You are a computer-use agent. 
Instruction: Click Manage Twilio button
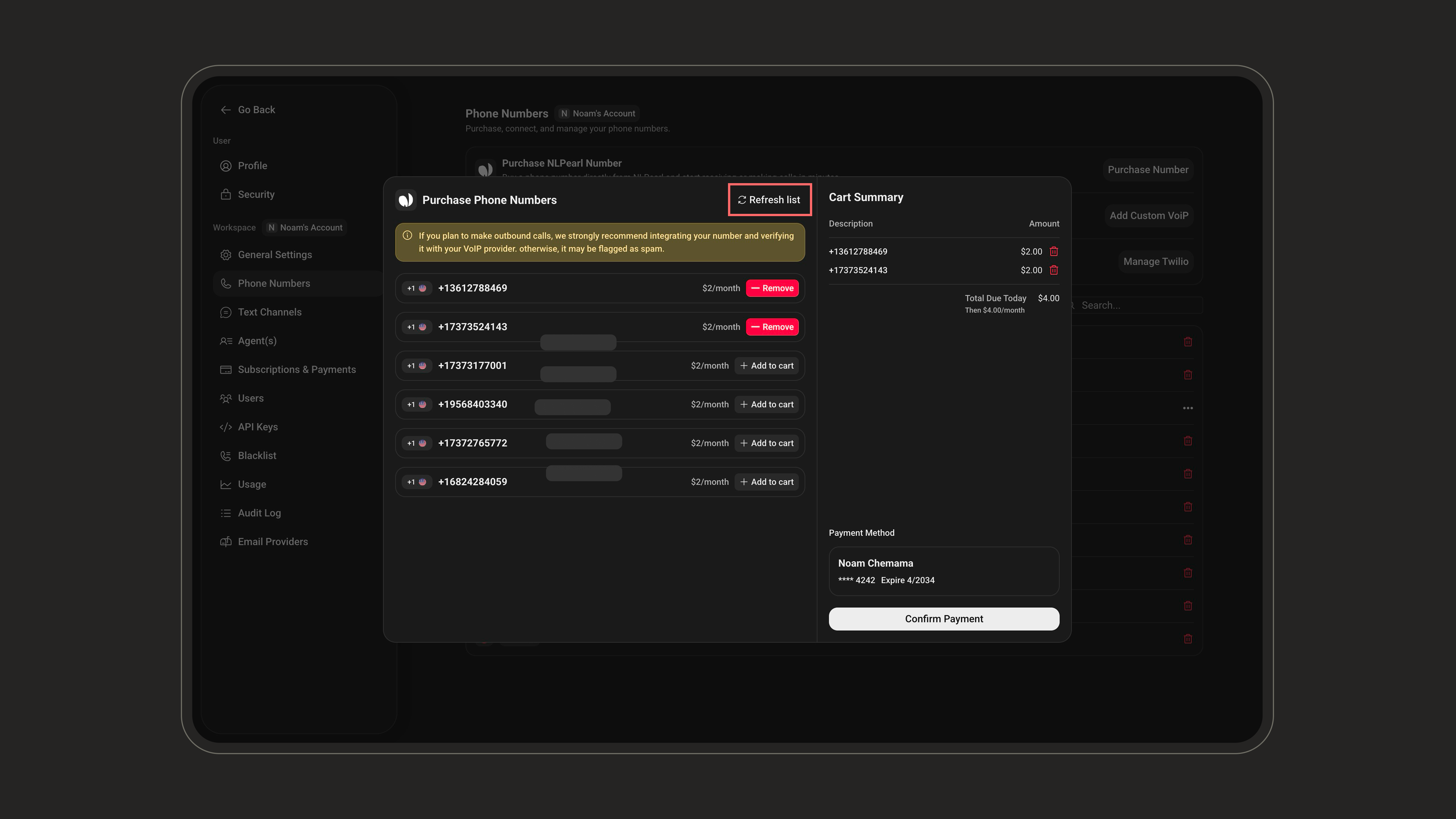pos(1155,262)
